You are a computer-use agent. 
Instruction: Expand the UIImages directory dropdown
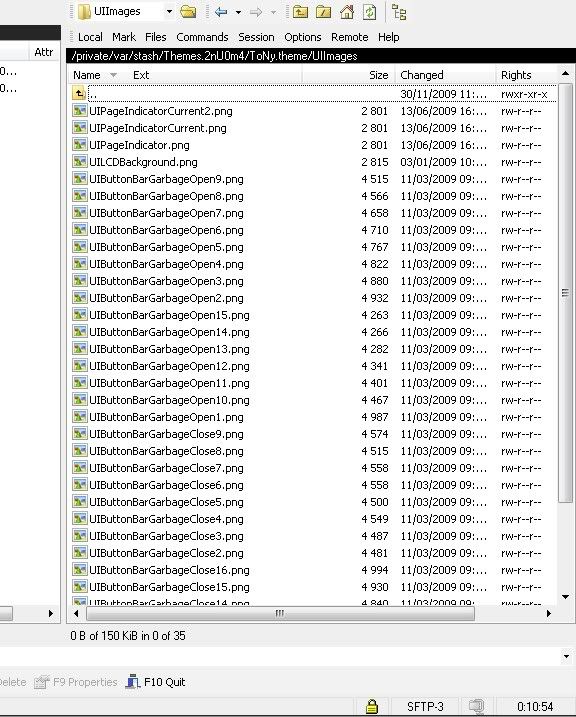pyautogui.click(x=169, y=11)
